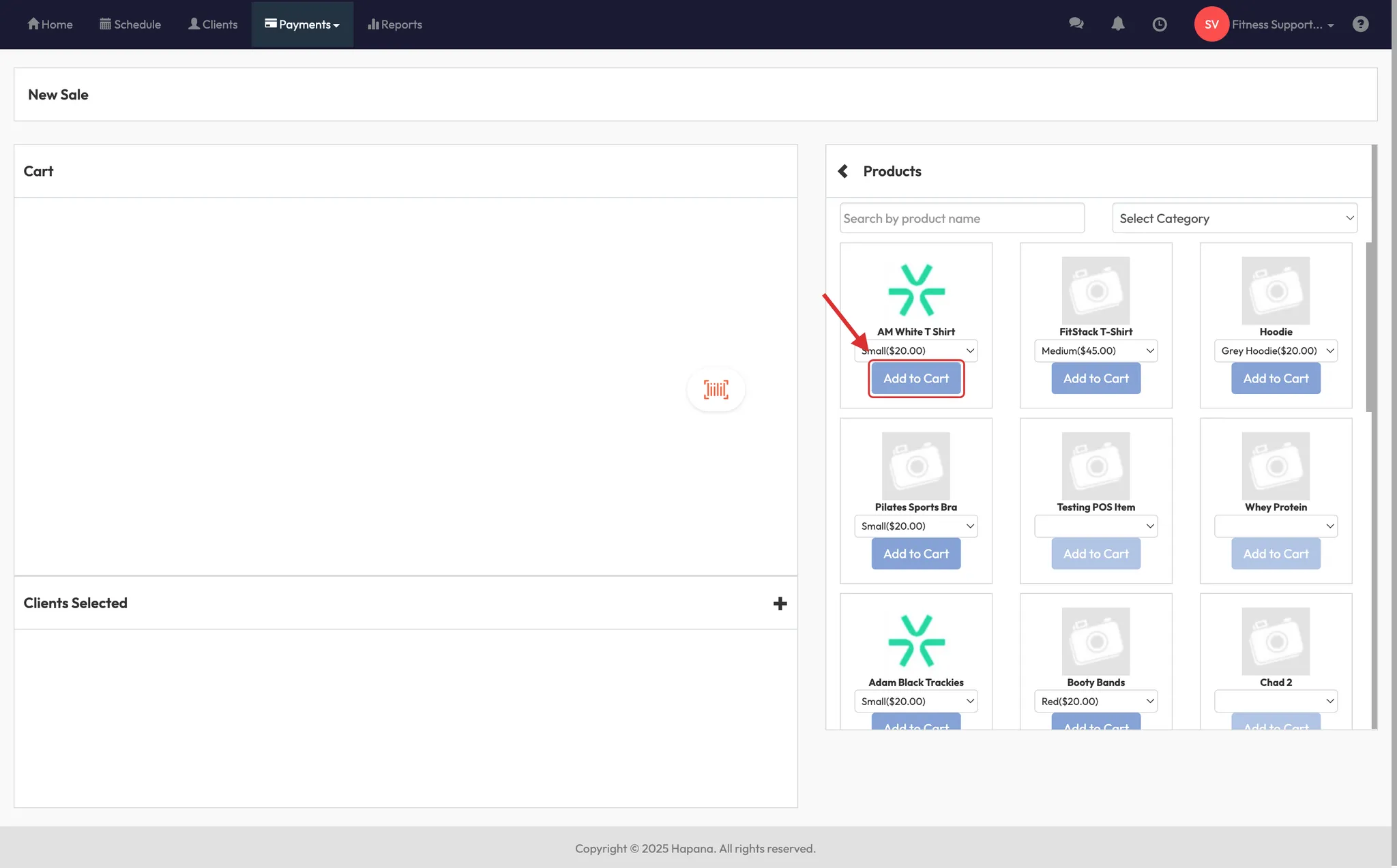Screen dimensions: 1397x868
Task: Go to the Reports tab
Action: 395,25
